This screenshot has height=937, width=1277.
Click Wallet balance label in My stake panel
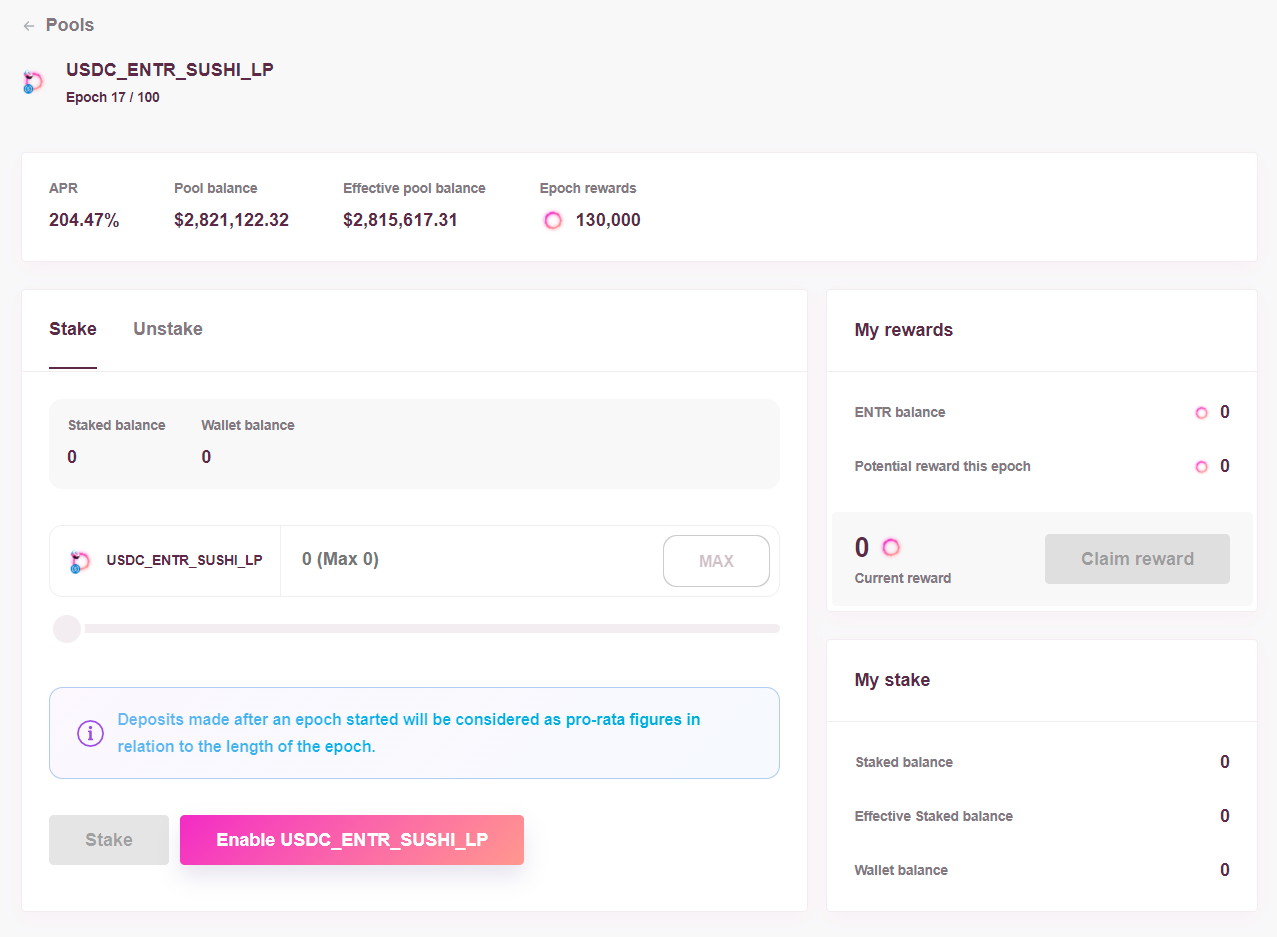click(901, 870)
